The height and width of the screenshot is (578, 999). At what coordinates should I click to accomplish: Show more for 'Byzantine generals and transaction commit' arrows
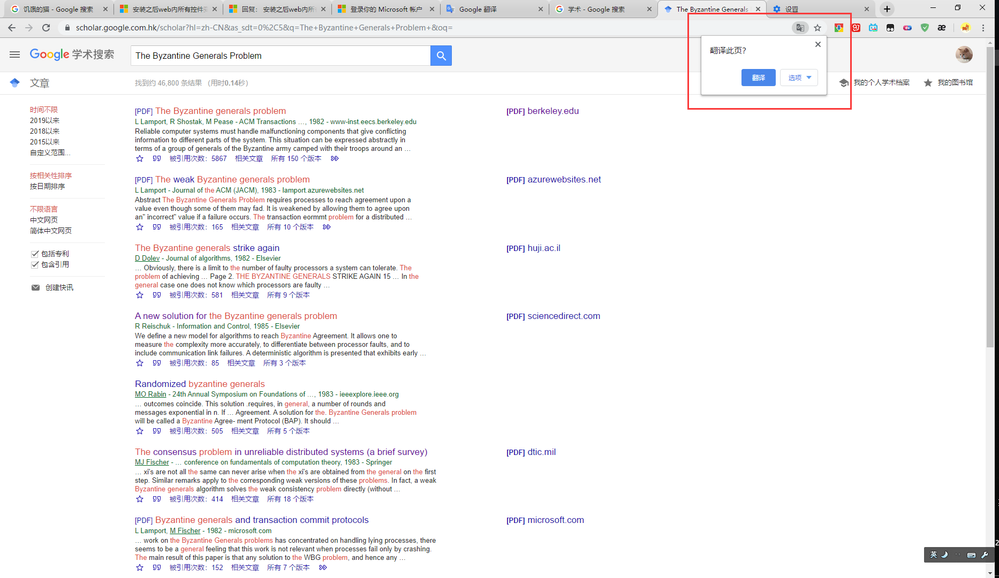tap(323, 567)
